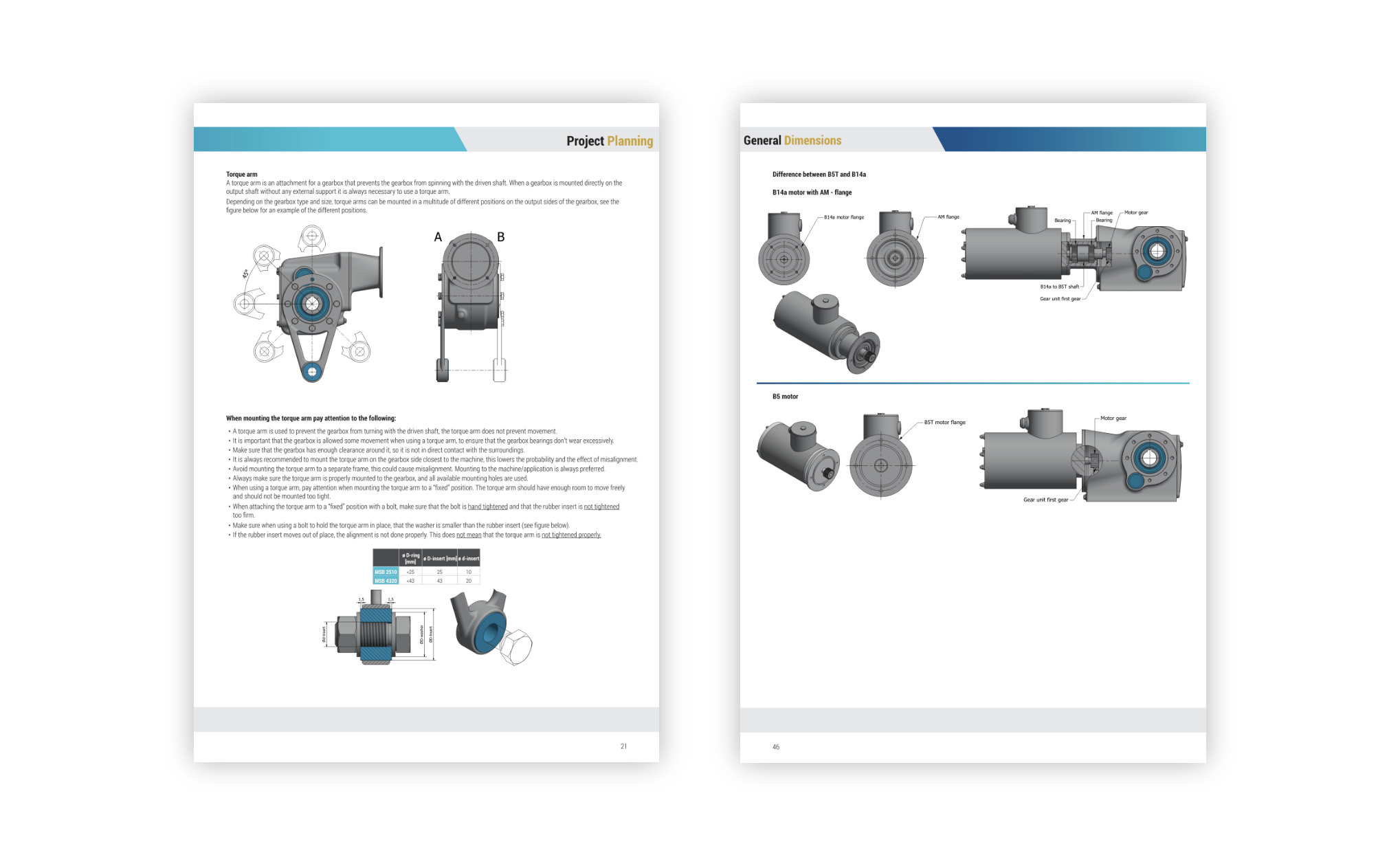Select the "B5 motor" section heading

pos(786,397)
